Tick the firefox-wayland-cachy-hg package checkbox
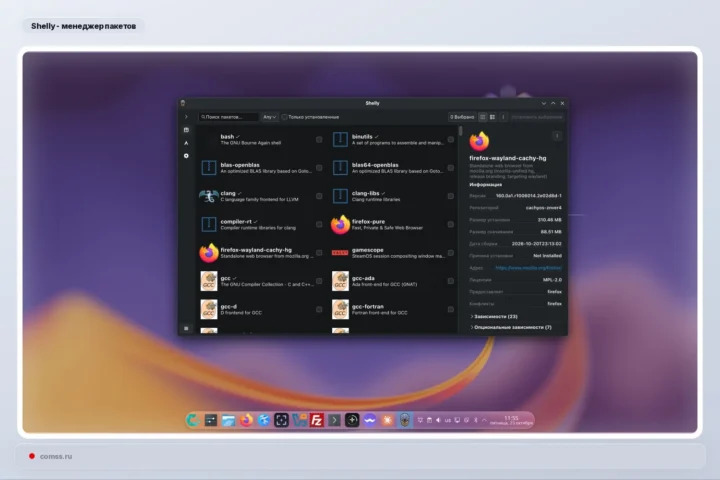The width and height of the screenshot is (720, 480). click(319, 253)
